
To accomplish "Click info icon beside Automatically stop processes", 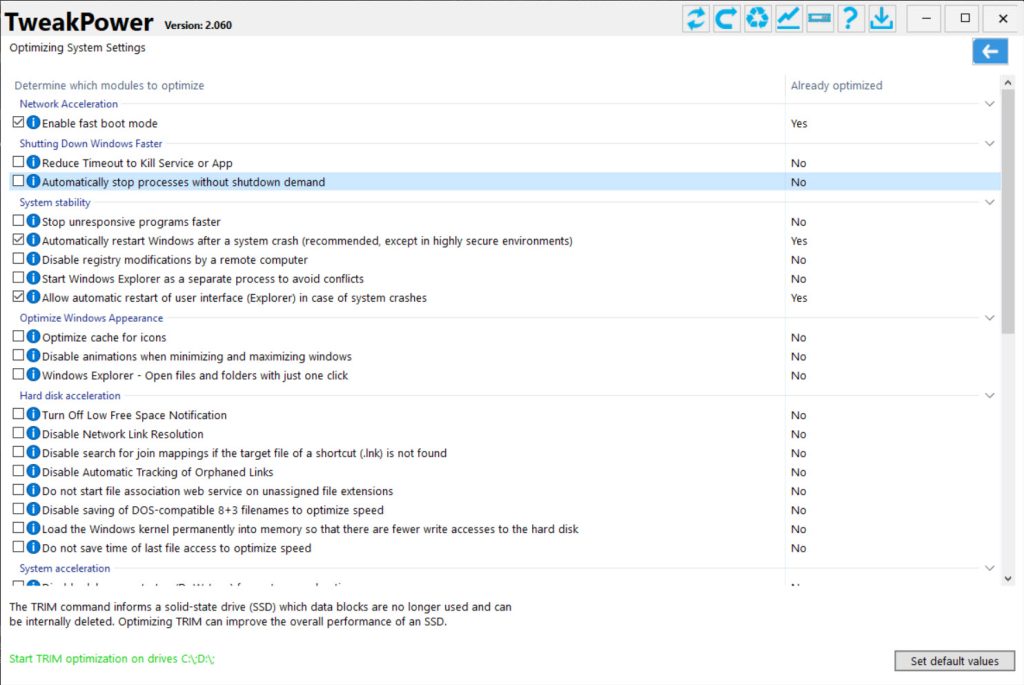I will pyautogui.click(x=33, y=182).
